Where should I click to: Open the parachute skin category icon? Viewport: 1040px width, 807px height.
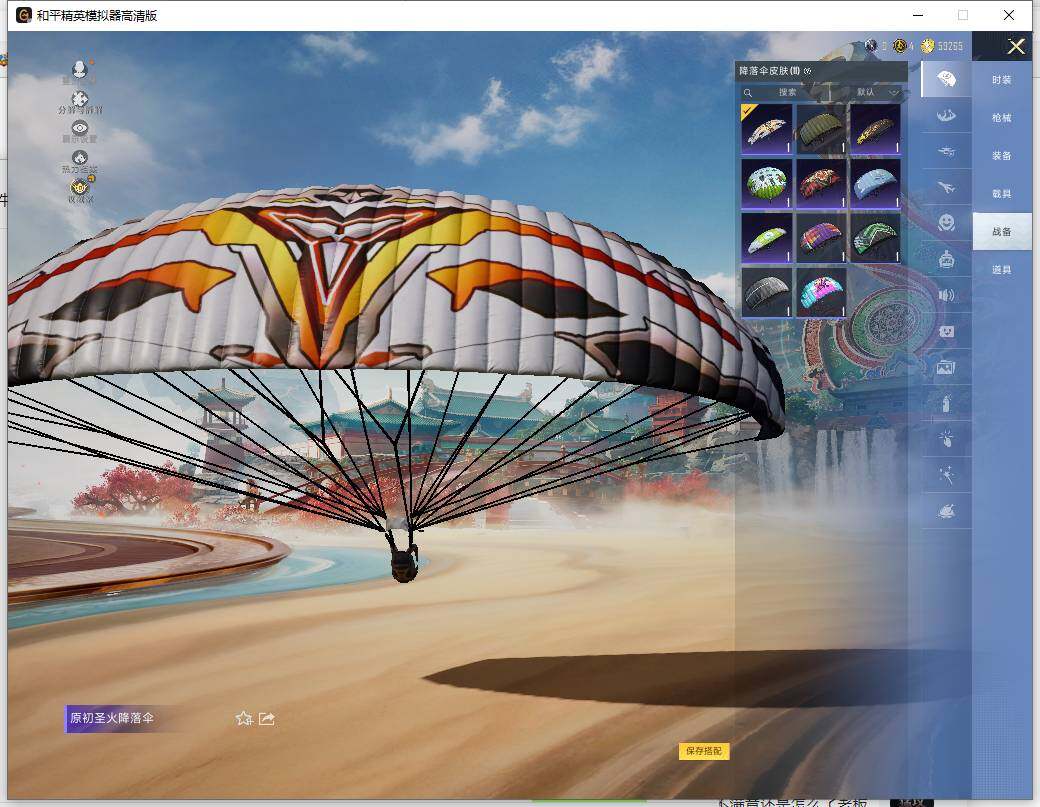pyautogui.click(x=946, y=80)
